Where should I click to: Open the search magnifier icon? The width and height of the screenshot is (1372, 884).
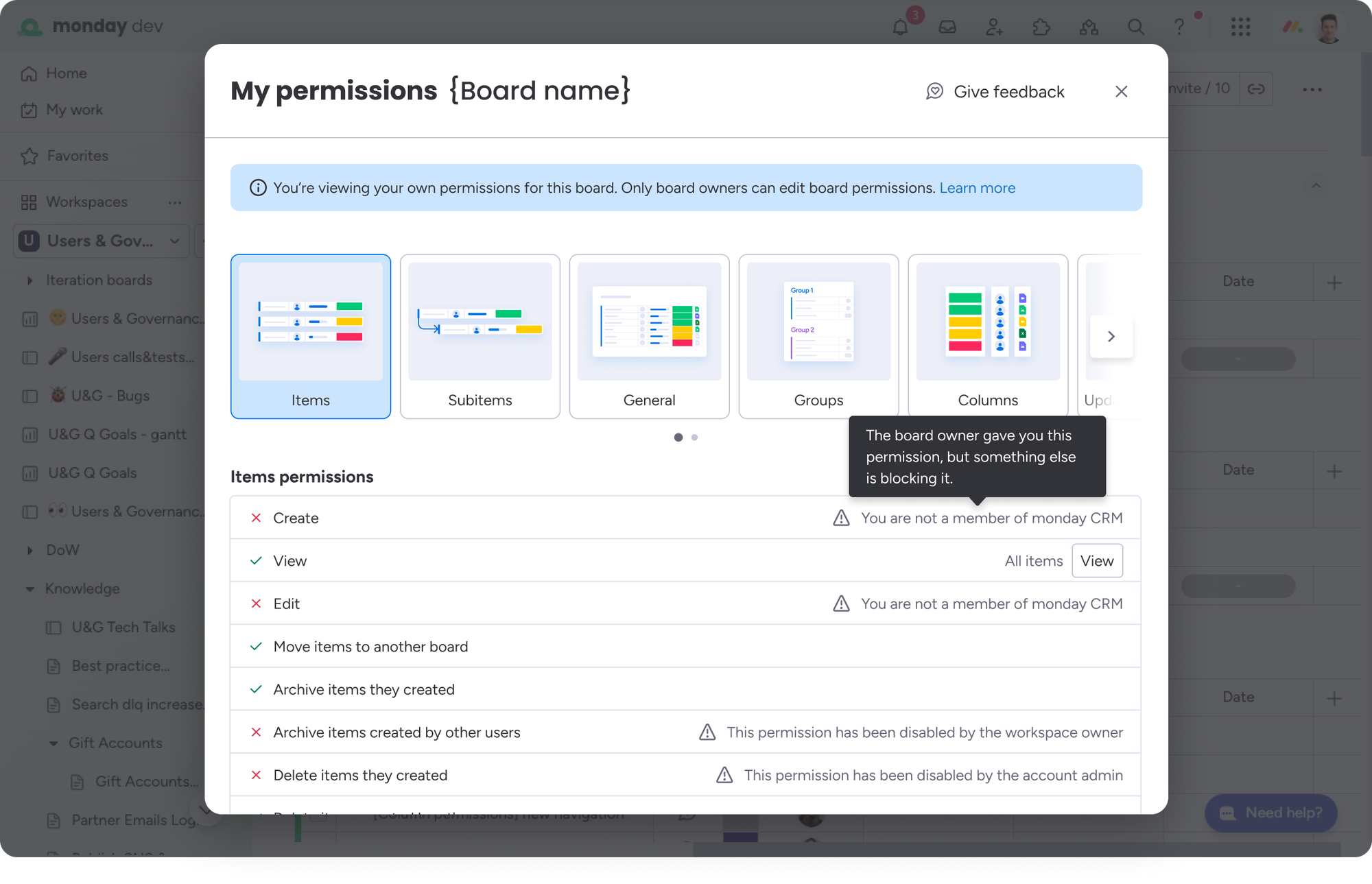(1136, 27)
